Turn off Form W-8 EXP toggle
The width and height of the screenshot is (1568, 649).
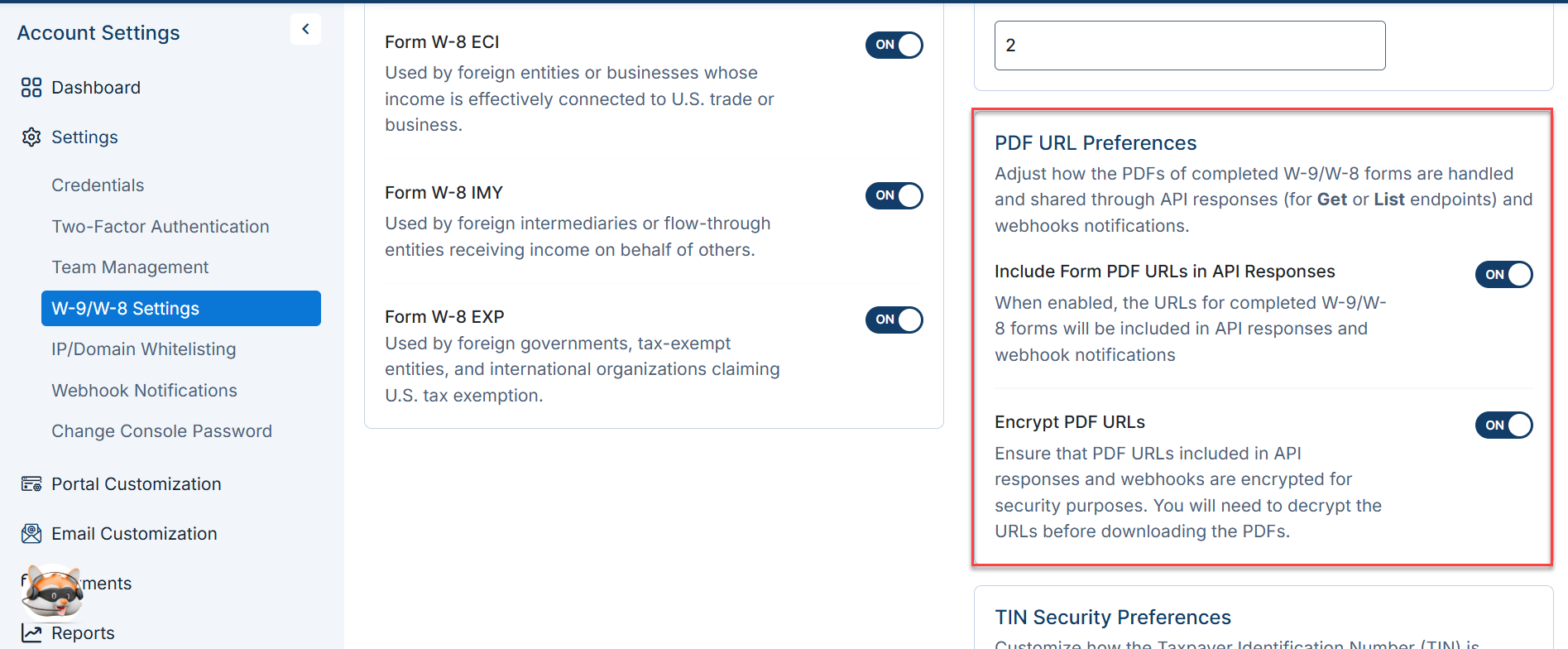pyautogui.click(x=894, y=320)
